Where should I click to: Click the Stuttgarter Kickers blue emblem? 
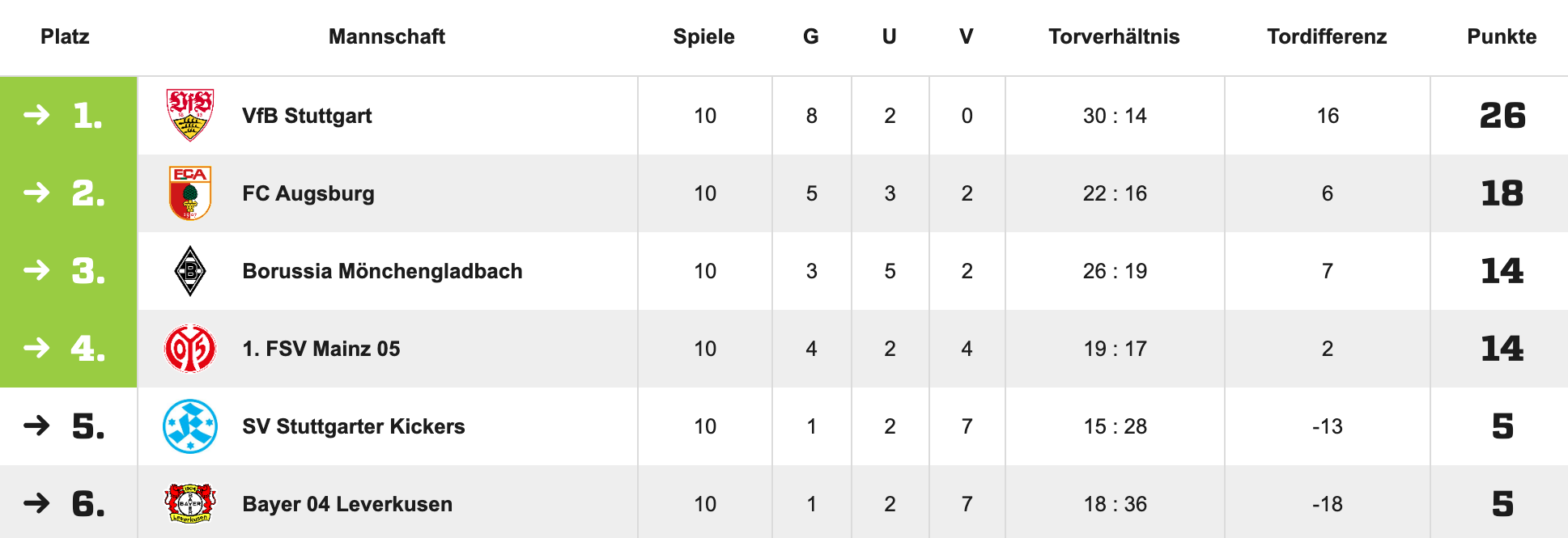pos(190,426)
